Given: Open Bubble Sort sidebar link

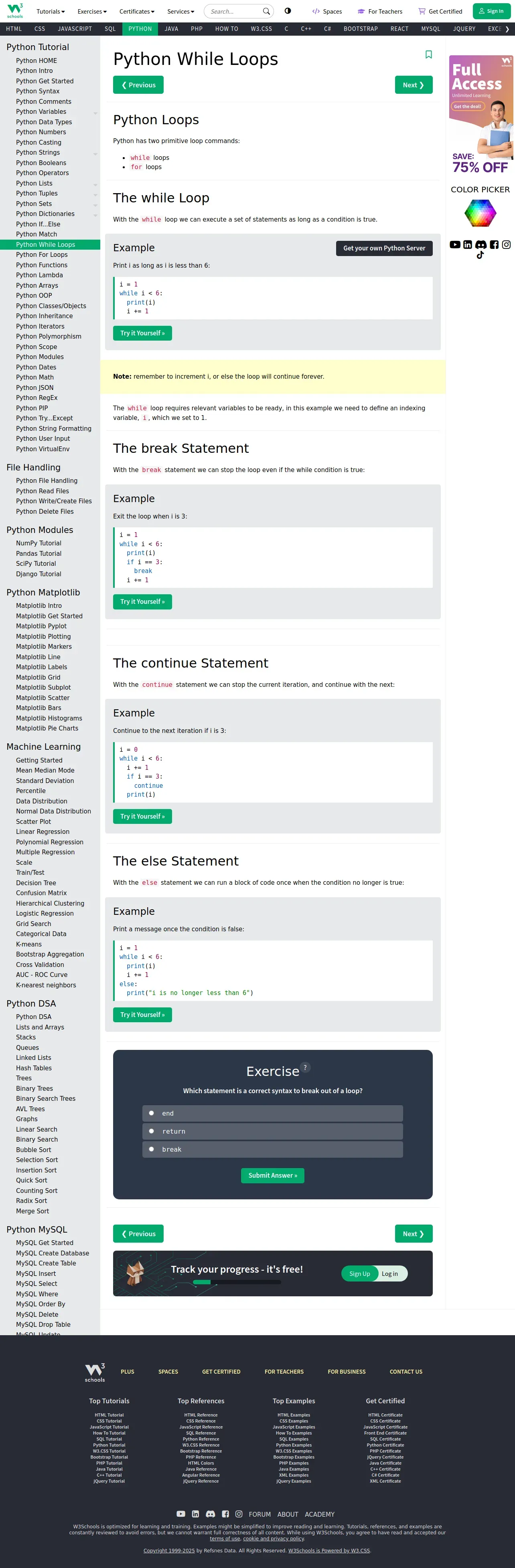Looking at the screenshot, I should tap(34, 1150).
